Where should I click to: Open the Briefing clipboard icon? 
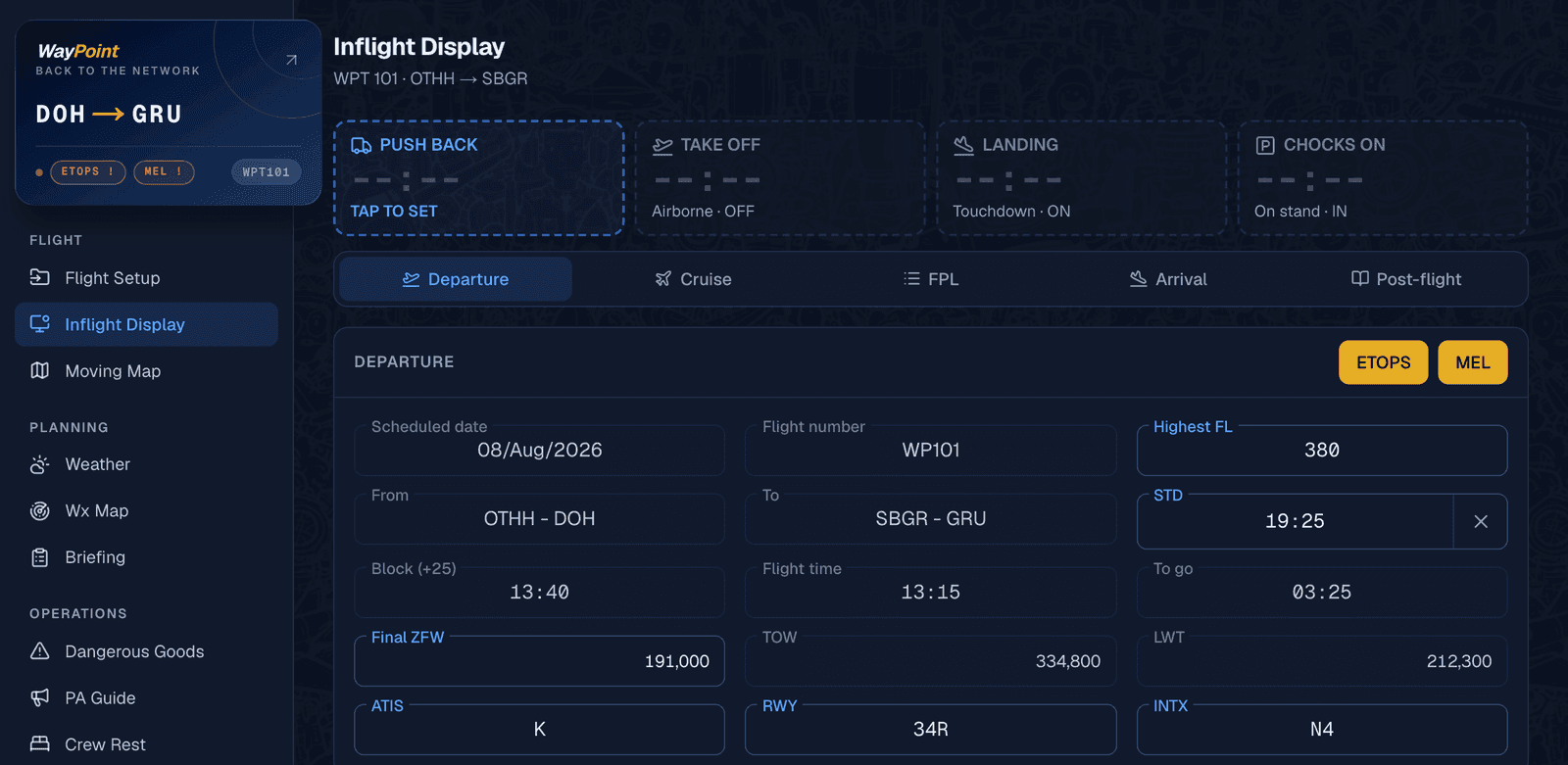point(39,557)
